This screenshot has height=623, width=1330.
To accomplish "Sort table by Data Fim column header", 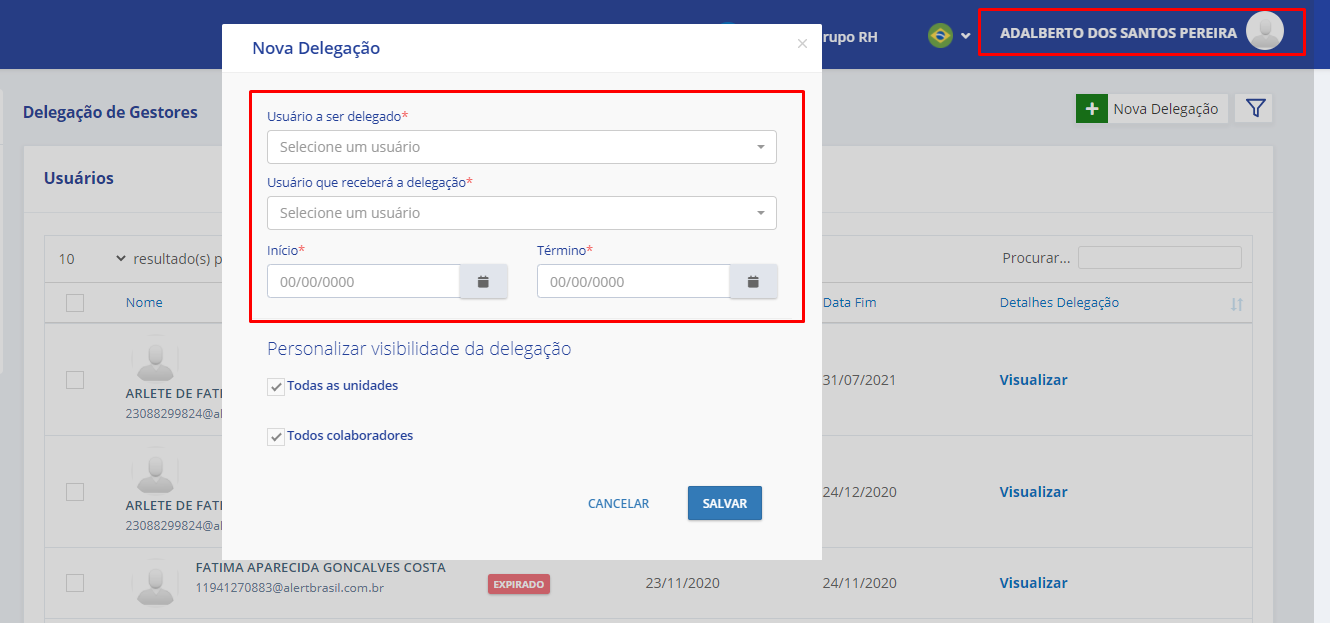I will (x=849, y=303).
